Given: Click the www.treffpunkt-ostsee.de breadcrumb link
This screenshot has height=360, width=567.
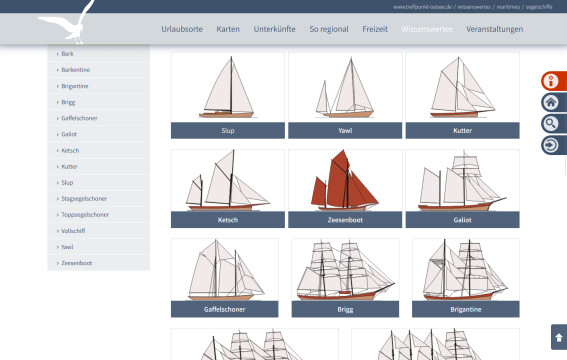Looking at the screenshot, I should 422,7.
